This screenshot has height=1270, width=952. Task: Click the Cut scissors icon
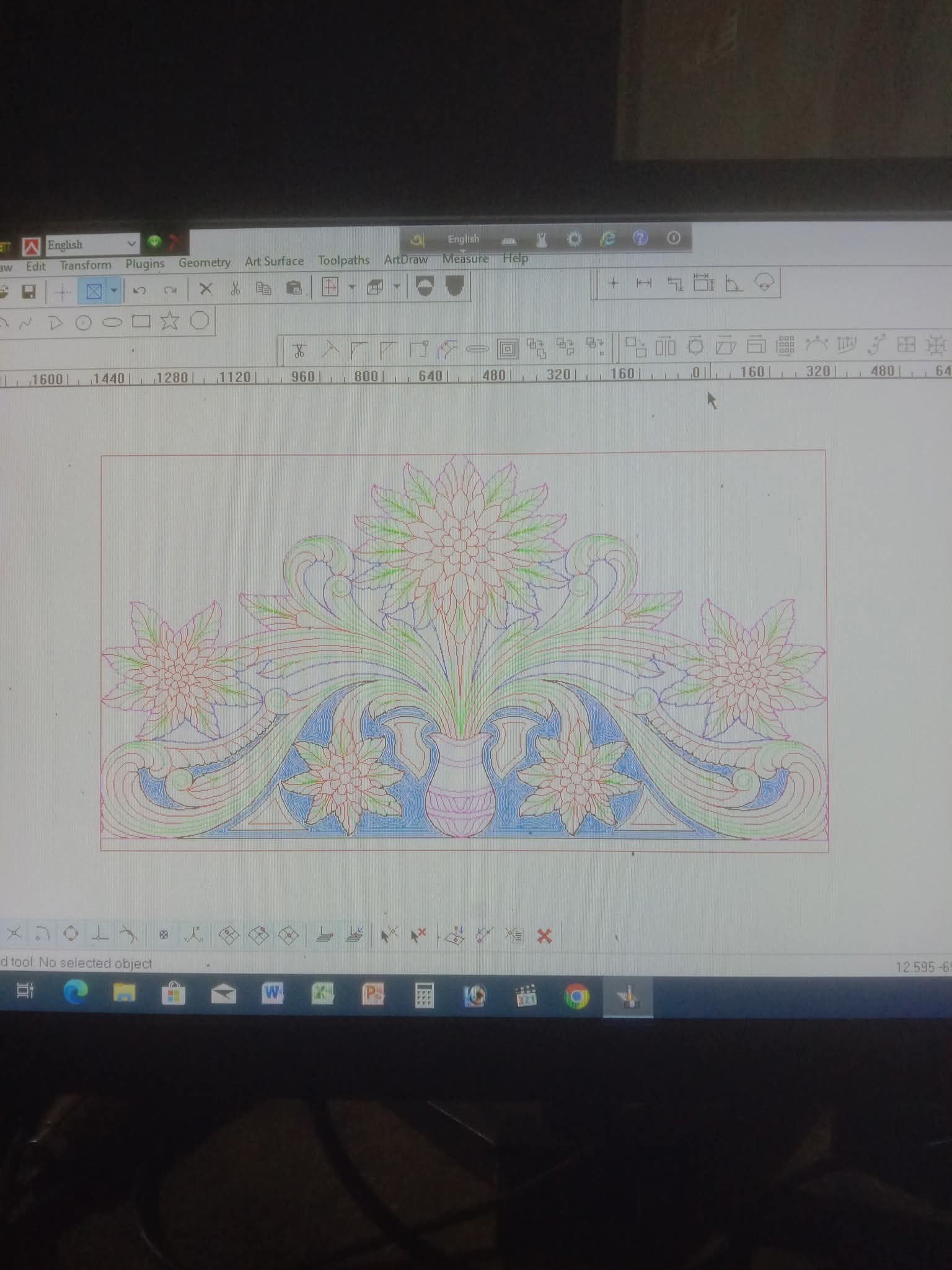235,288
